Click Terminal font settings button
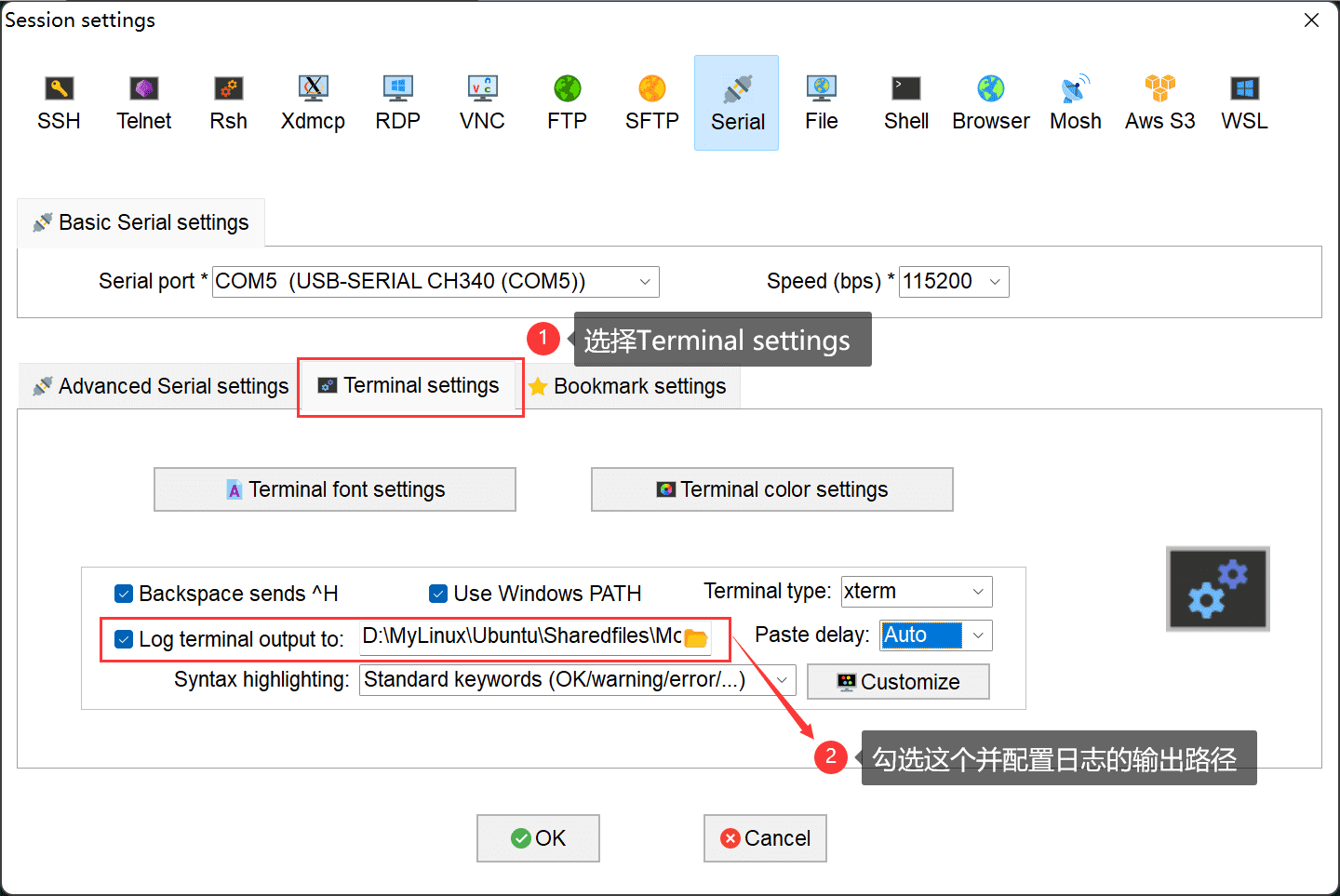Viewport: 1340px width, 896px height. 335,489
